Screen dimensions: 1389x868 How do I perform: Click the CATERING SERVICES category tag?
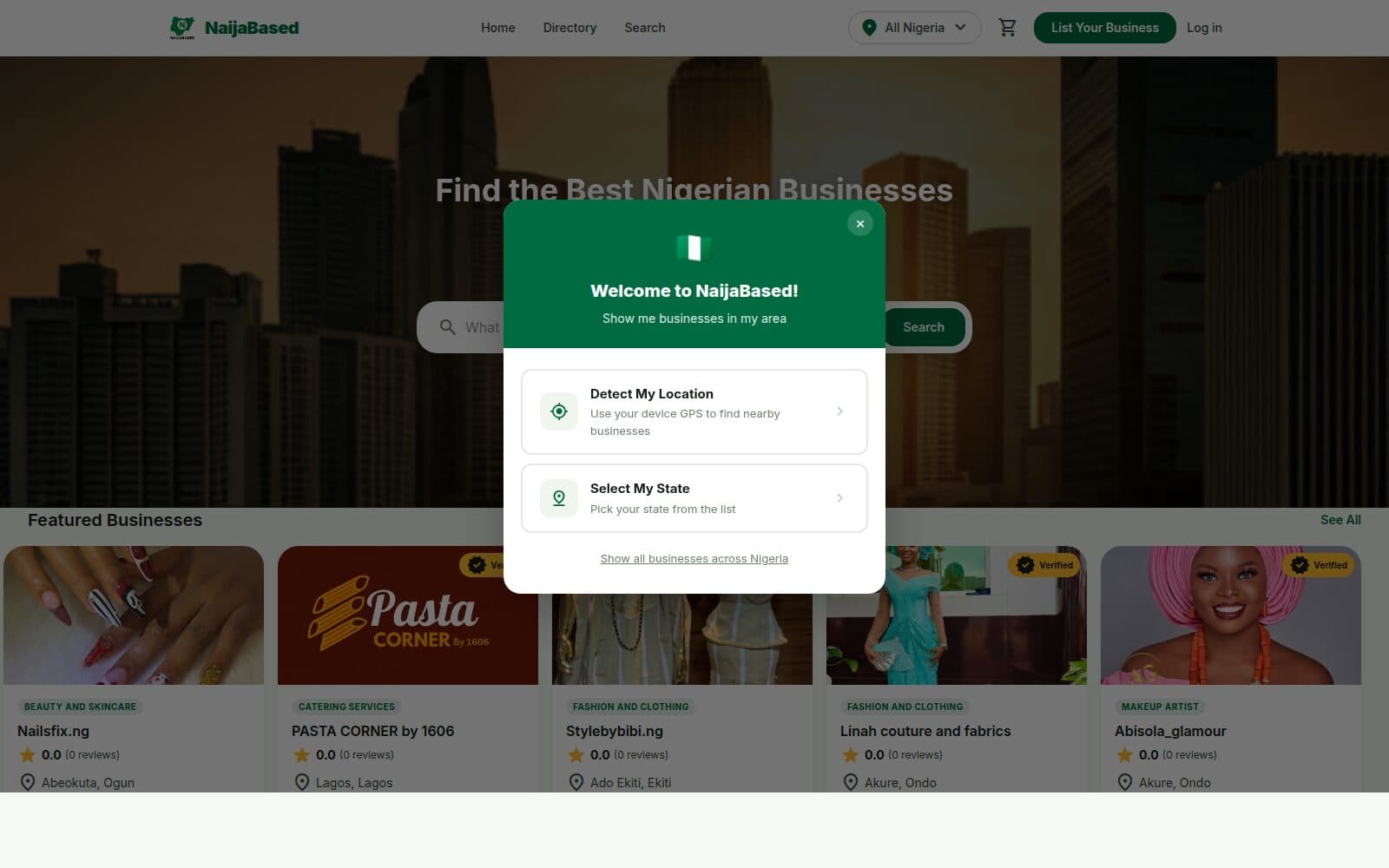tap(346, 707)
